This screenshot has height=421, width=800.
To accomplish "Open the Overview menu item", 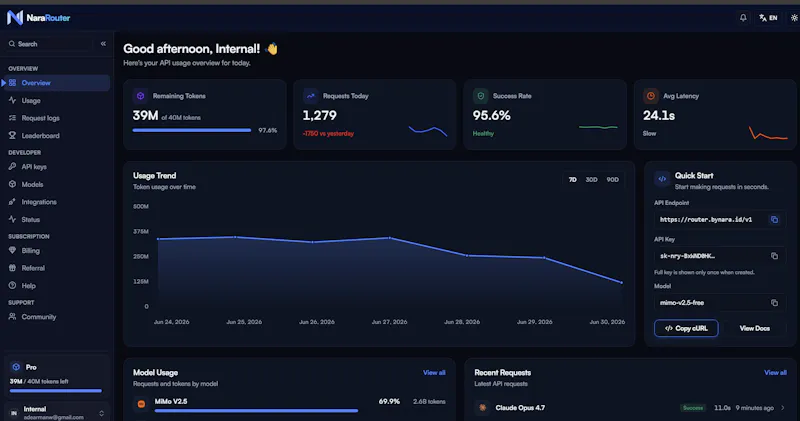I will pos(56,83).
